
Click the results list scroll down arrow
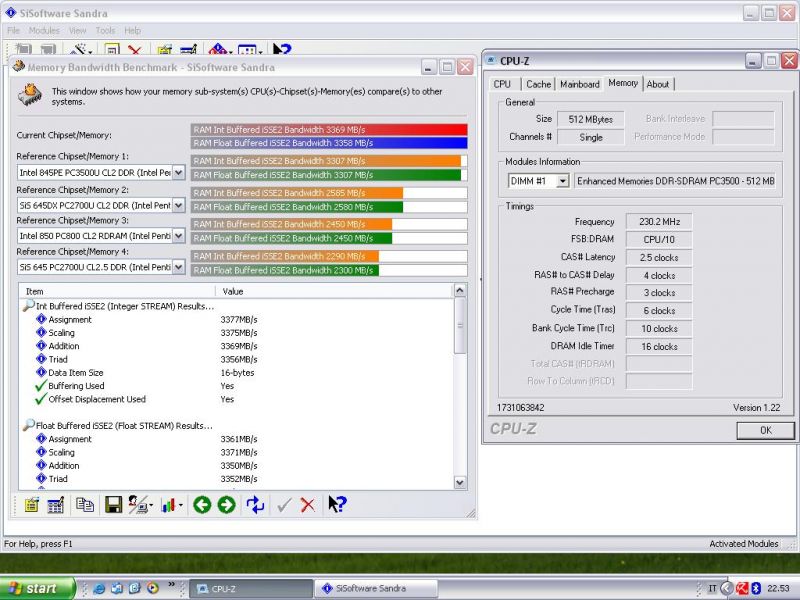460,482
